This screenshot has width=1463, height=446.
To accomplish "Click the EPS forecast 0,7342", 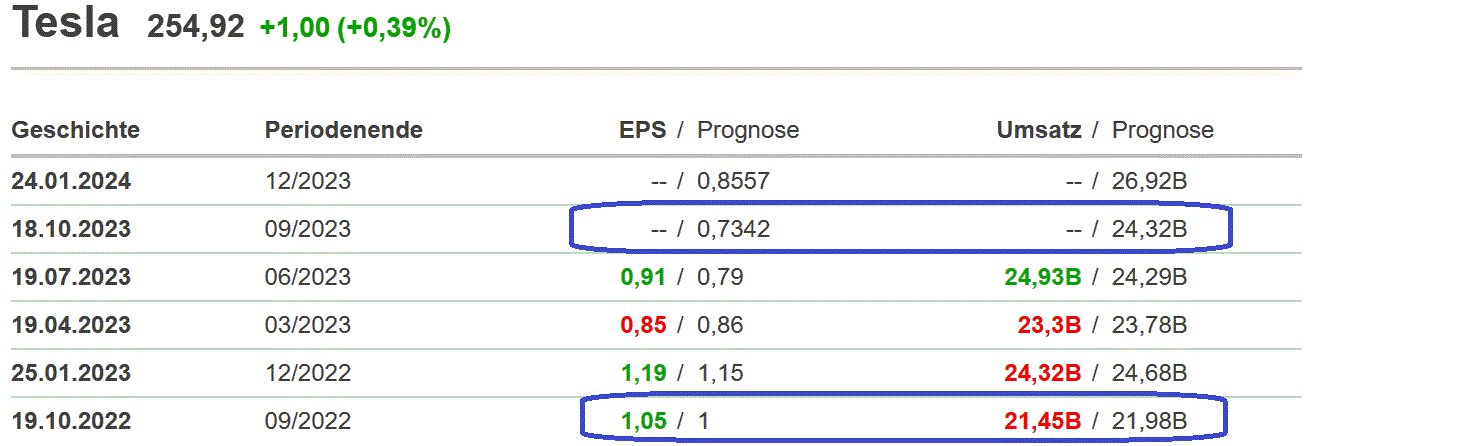I will pos(733,229).
